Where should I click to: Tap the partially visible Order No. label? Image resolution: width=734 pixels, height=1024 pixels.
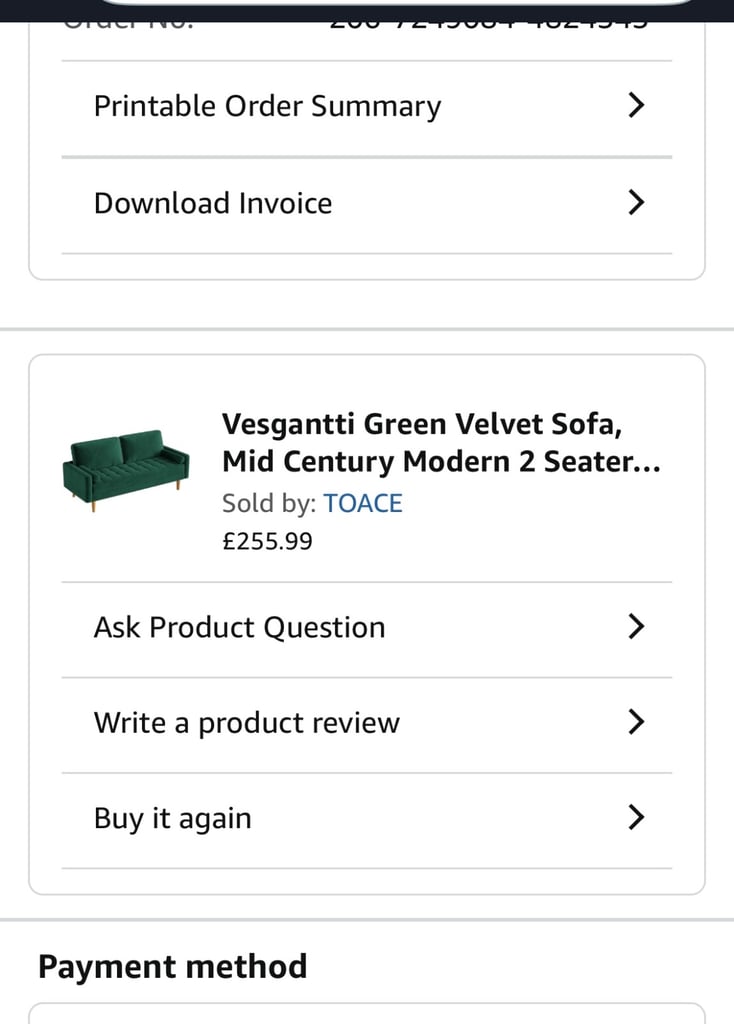[128, 26]
